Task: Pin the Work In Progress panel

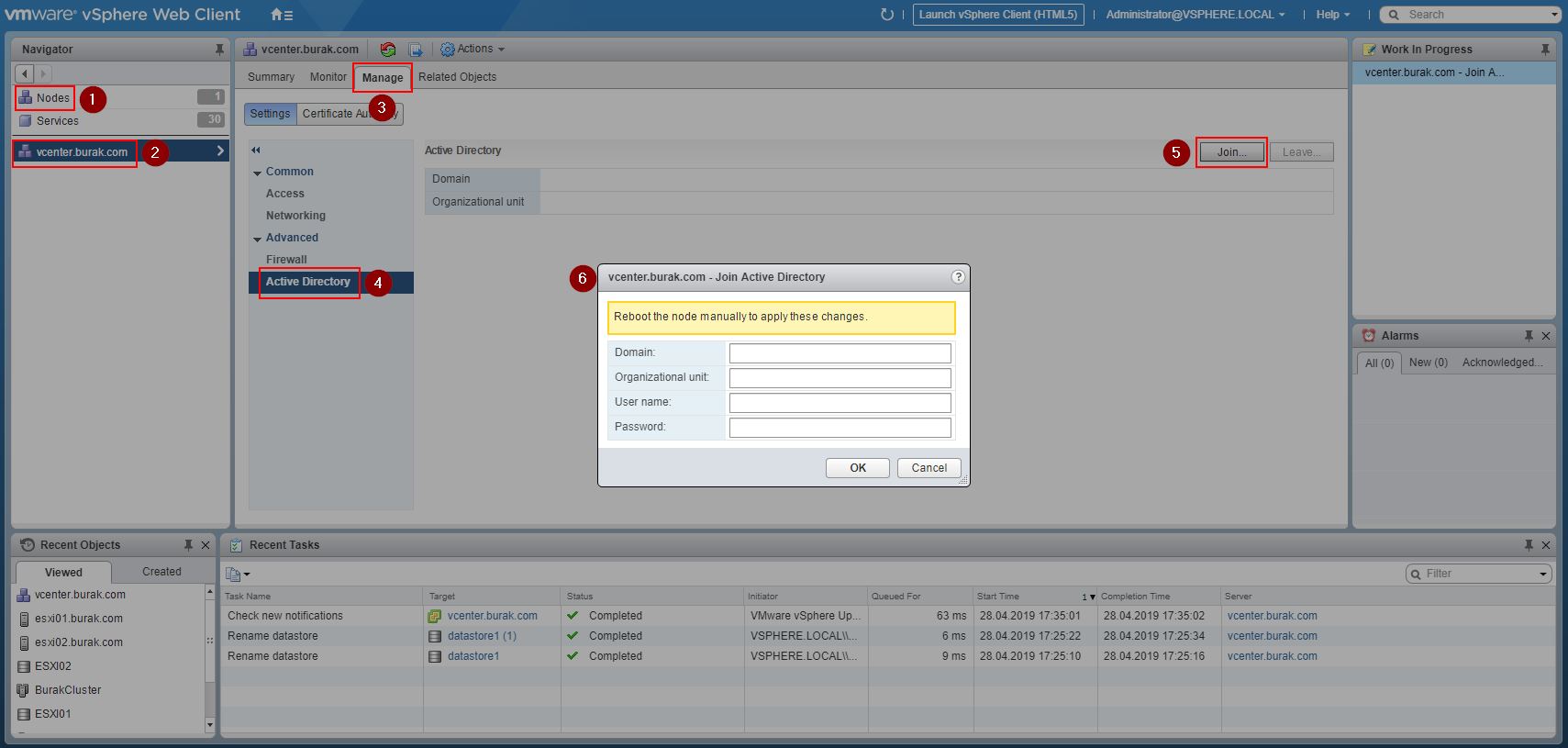Action: pos(1545,50)
